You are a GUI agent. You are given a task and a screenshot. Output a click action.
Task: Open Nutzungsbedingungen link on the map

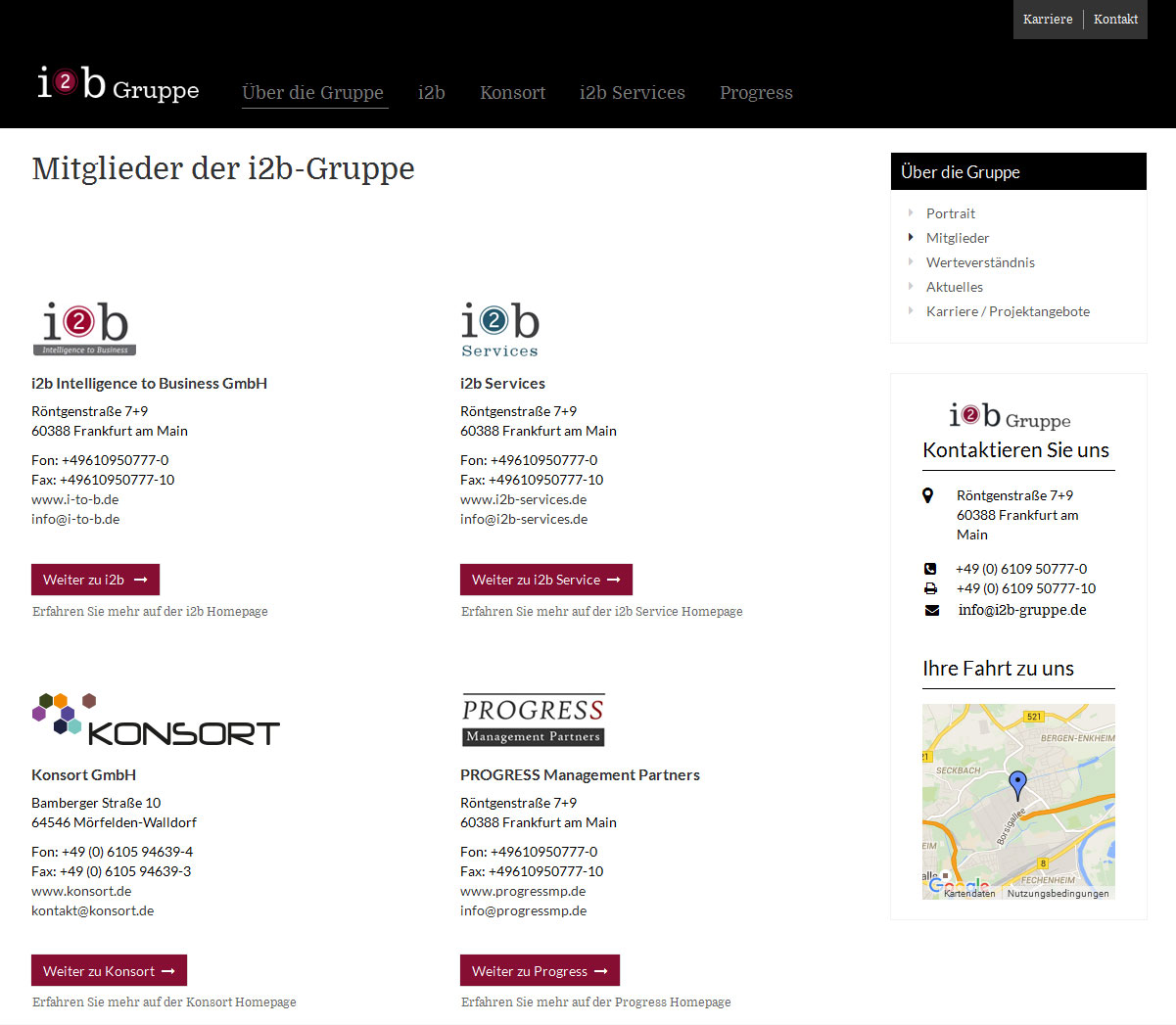[1058, 893]
